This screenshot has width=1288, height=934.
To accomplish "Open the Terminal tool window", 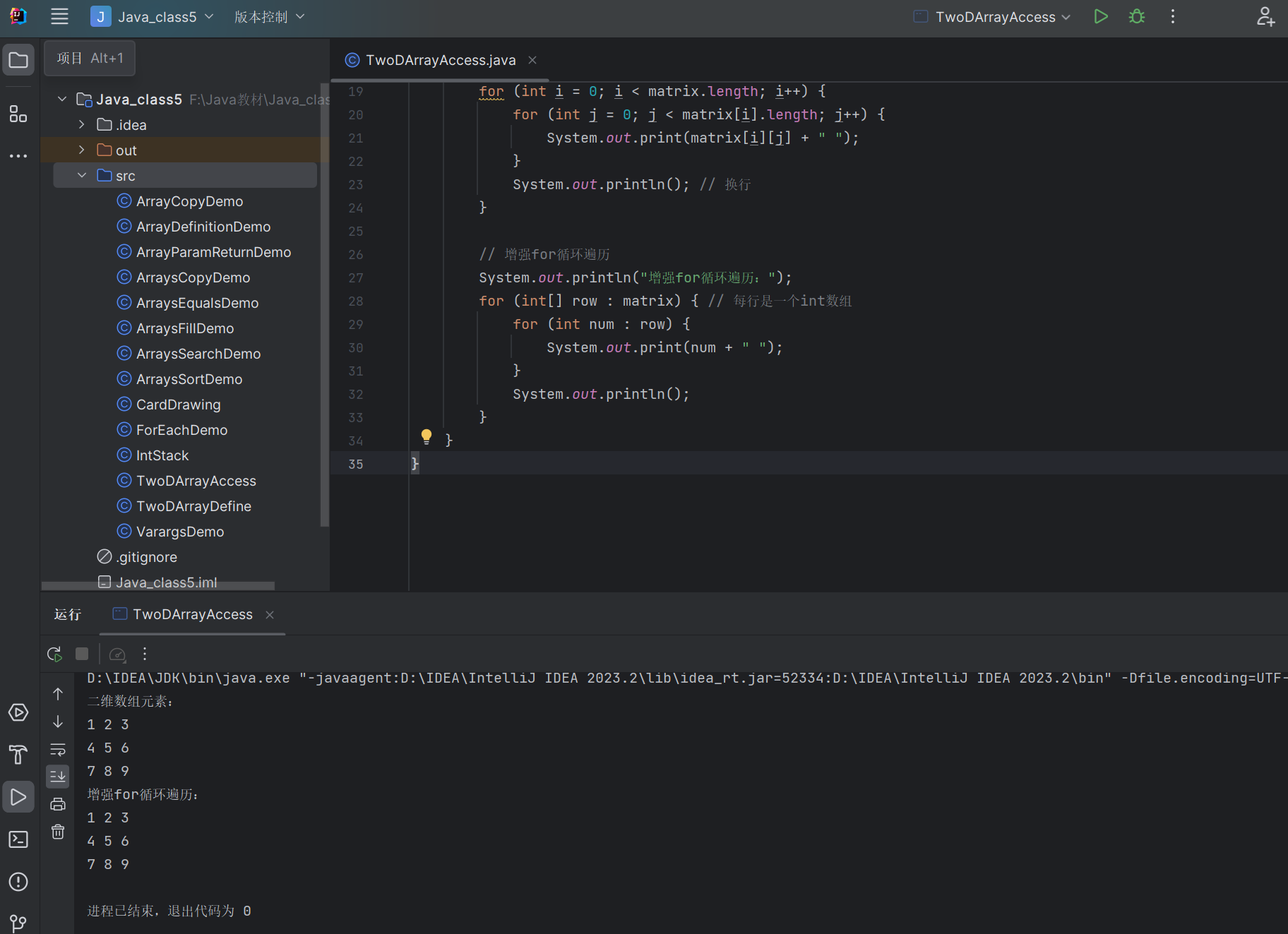I will pyautogui.click(x=18, y=839).
